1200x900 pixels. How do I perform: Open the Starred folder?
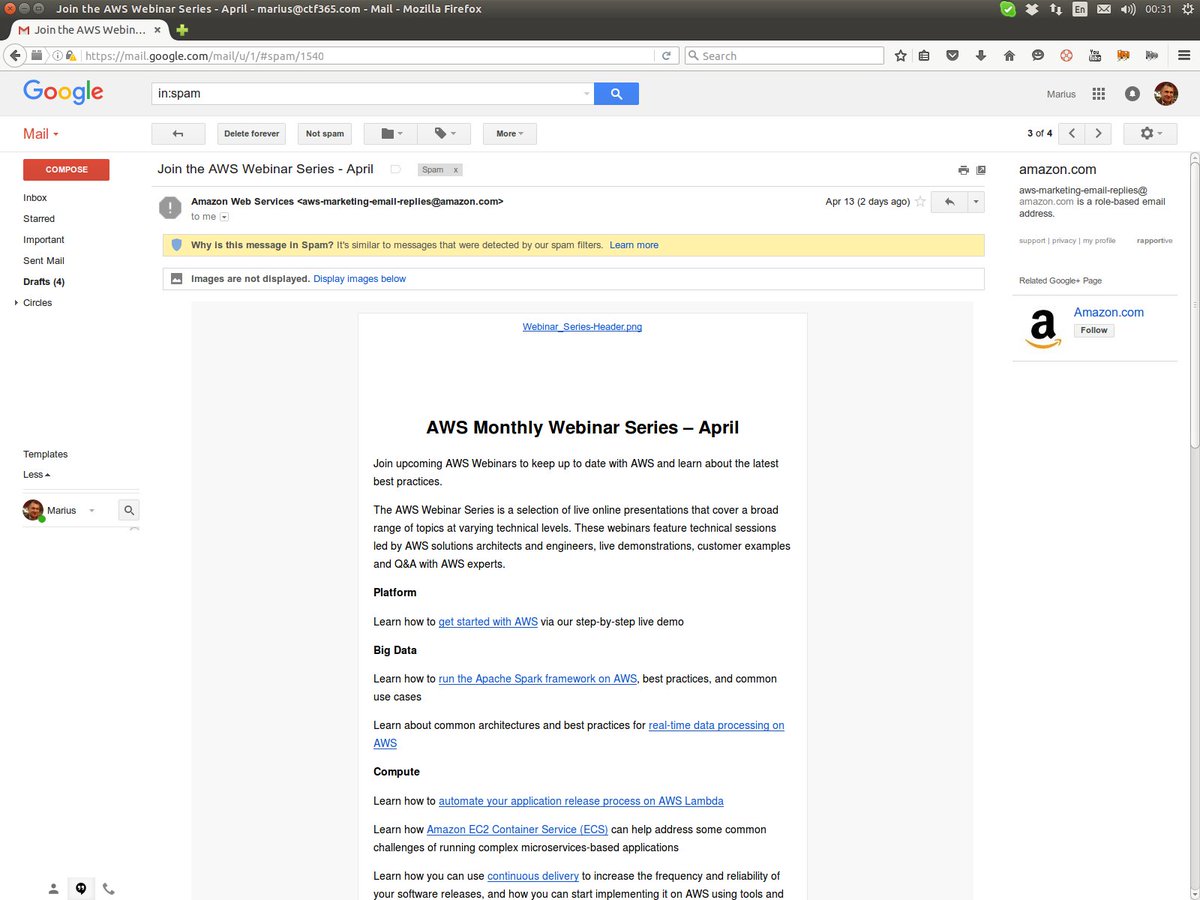click(x=39, y=219)
